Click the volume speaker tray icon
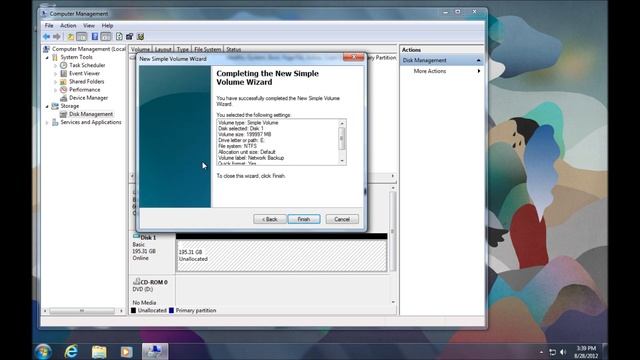The height and width of the screenshot is (360, 640). [x=563, y=352]
